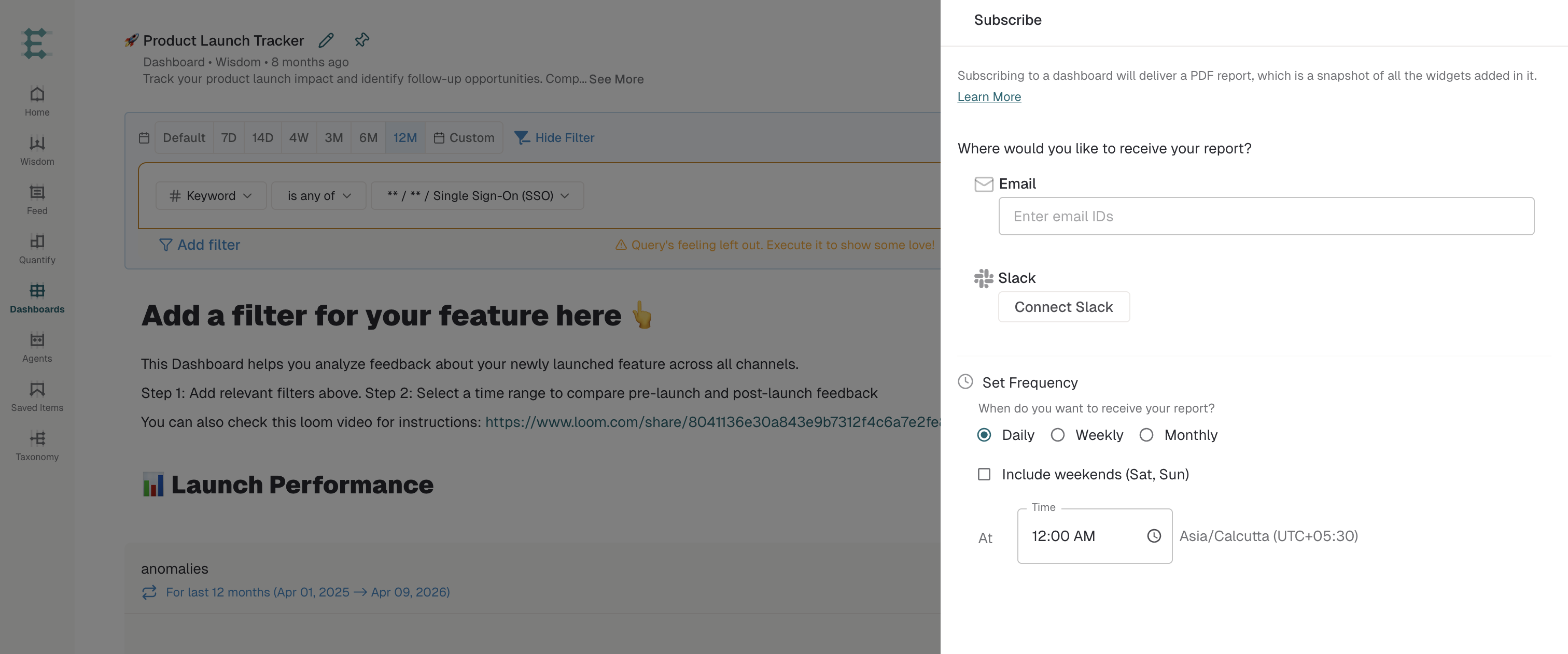The height and width of the screenshot is (654, 1568).
Task: Select the Monthly frequency option
Action: (1146, 435)
